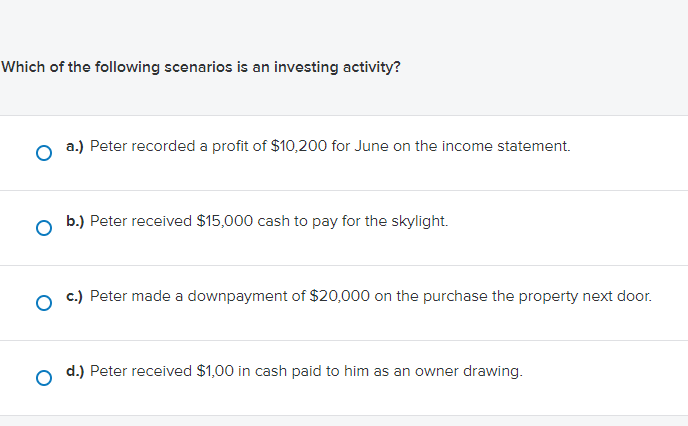Pick the radio button beside answer d
Viewport: 688px width, 426px height.
point(43,378)
